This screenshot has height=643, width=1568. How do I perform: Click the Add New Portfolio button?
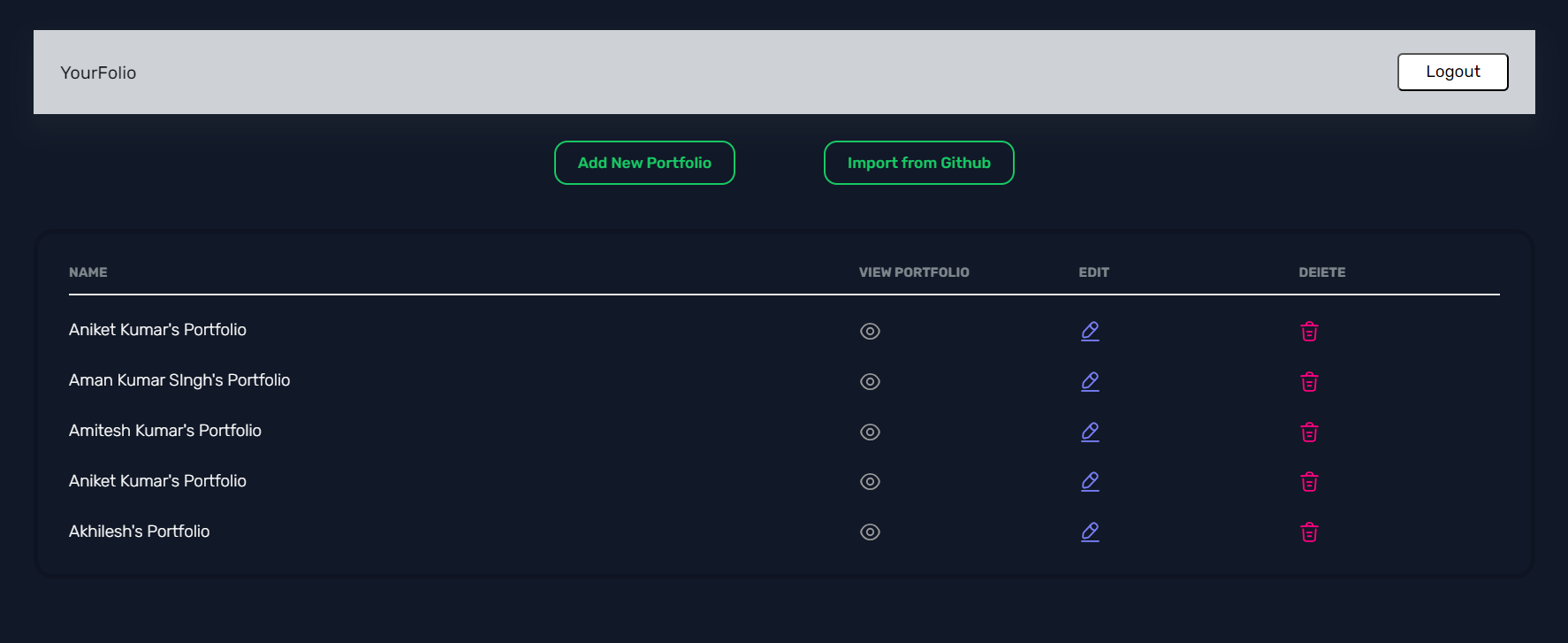644,163
